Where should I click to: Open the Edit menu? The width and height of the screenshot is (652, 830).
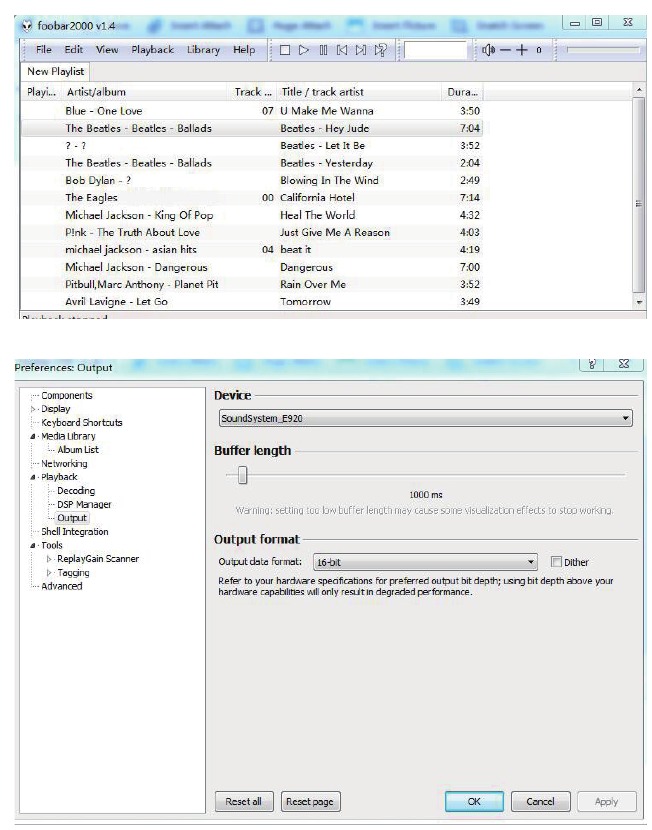click(74, 50)
